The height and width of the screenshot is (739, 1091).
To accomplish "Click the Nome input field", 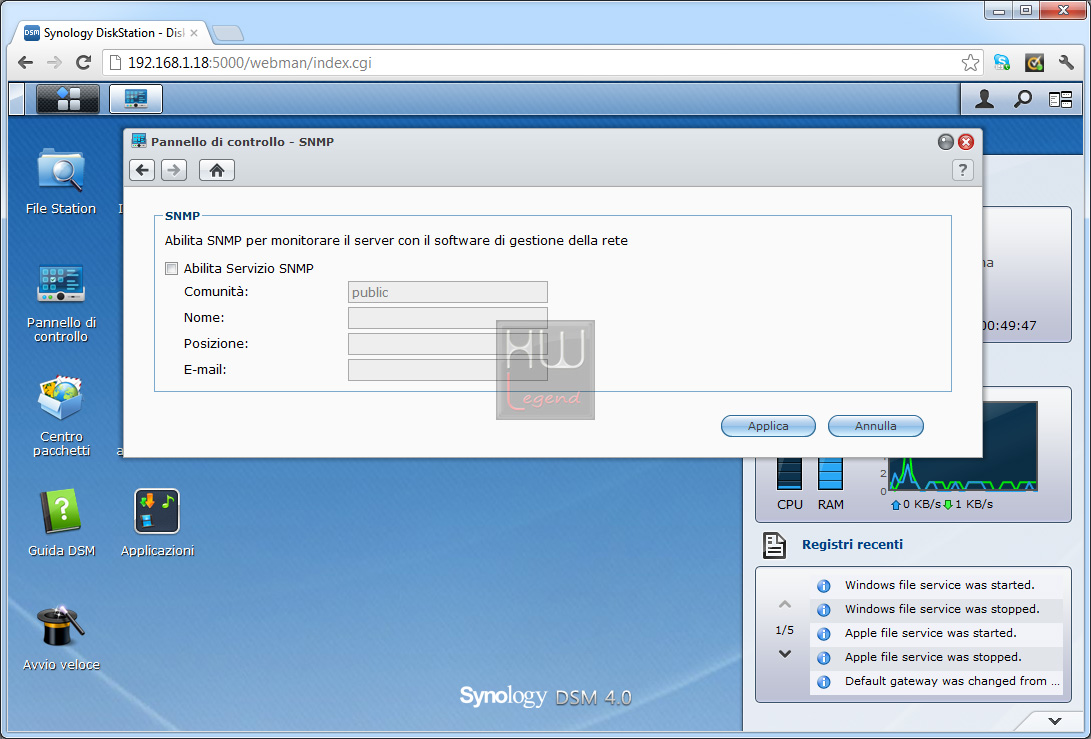I will [447, 318].
